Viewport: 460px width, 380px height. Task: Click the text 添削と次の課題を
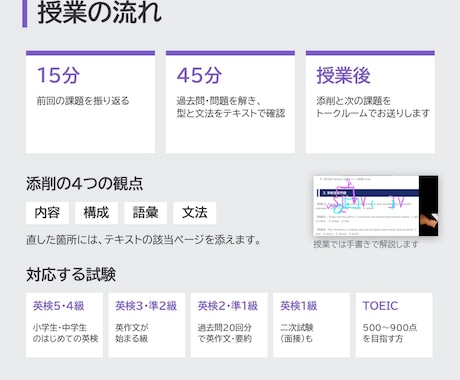coord(353,101)
